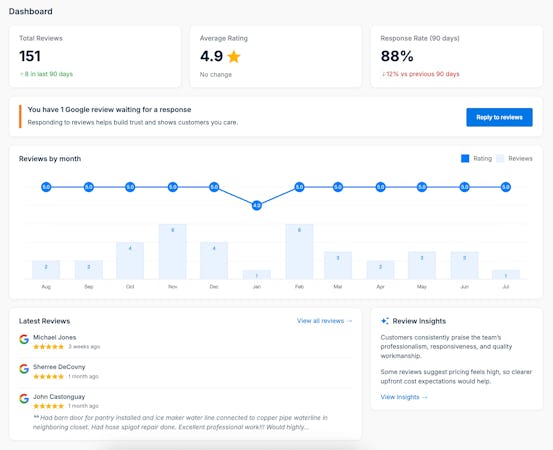Toggle the Rating legend swatch
Screen dimensions: 553x450
pos(465,159)
